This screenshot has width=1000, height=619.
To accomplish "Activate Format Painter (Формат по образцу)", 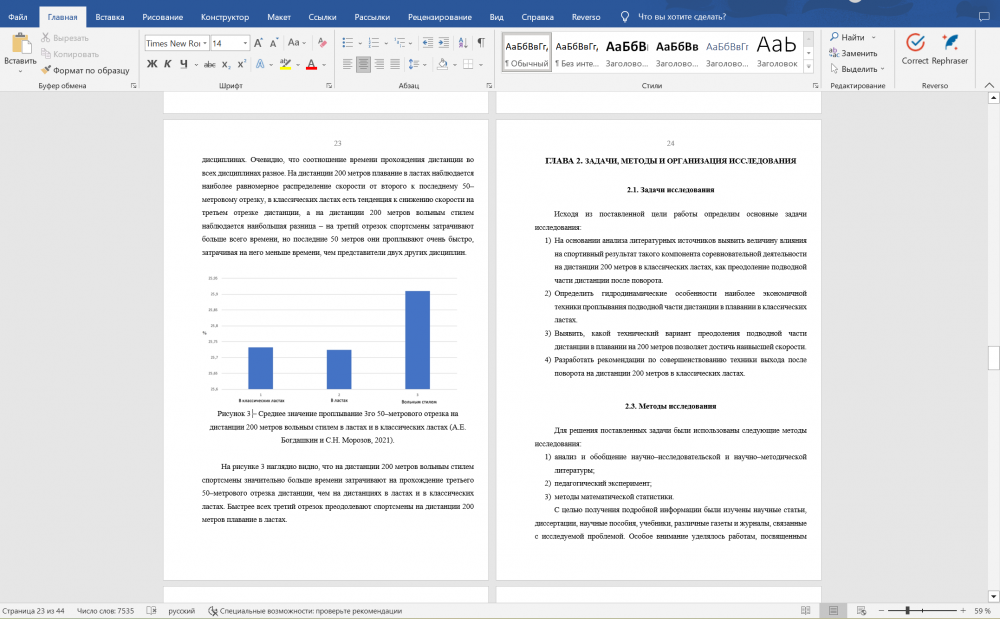I will click(85, 70).
